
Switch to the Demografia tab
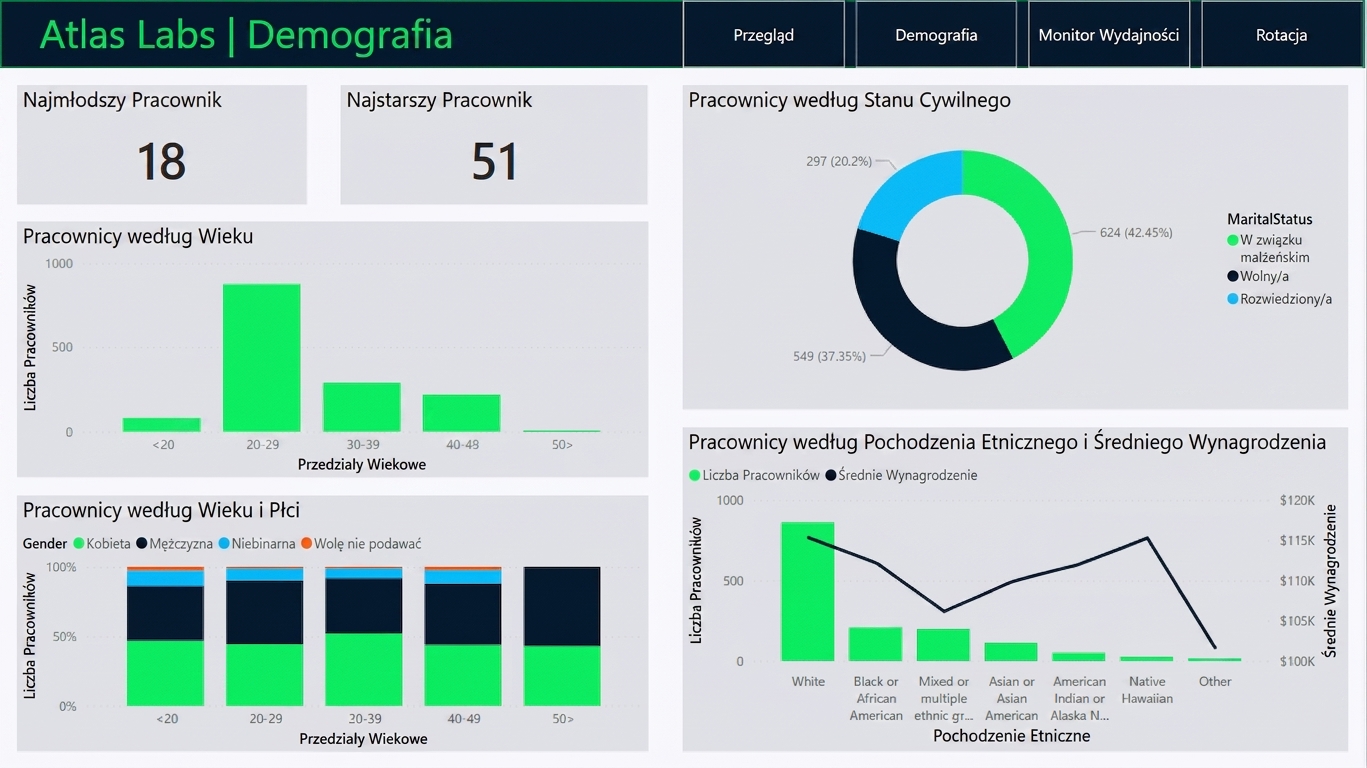tap(936, 35)
